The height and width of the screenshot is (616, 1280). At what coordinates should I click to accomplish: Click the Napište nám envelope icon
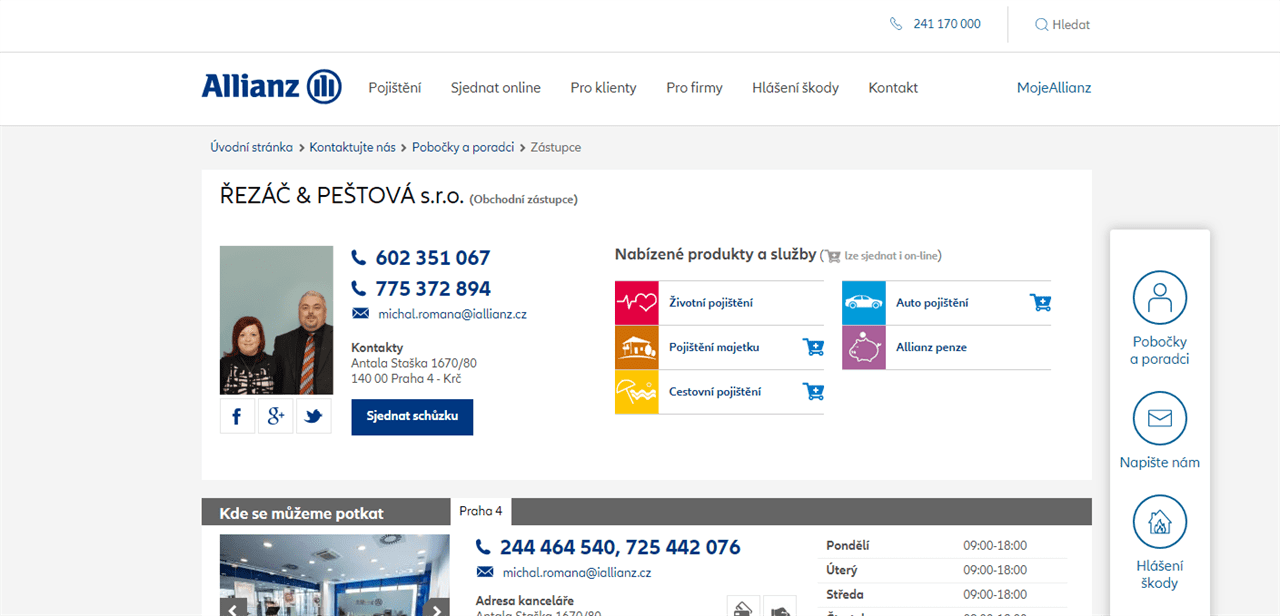tap(1160, 418)
